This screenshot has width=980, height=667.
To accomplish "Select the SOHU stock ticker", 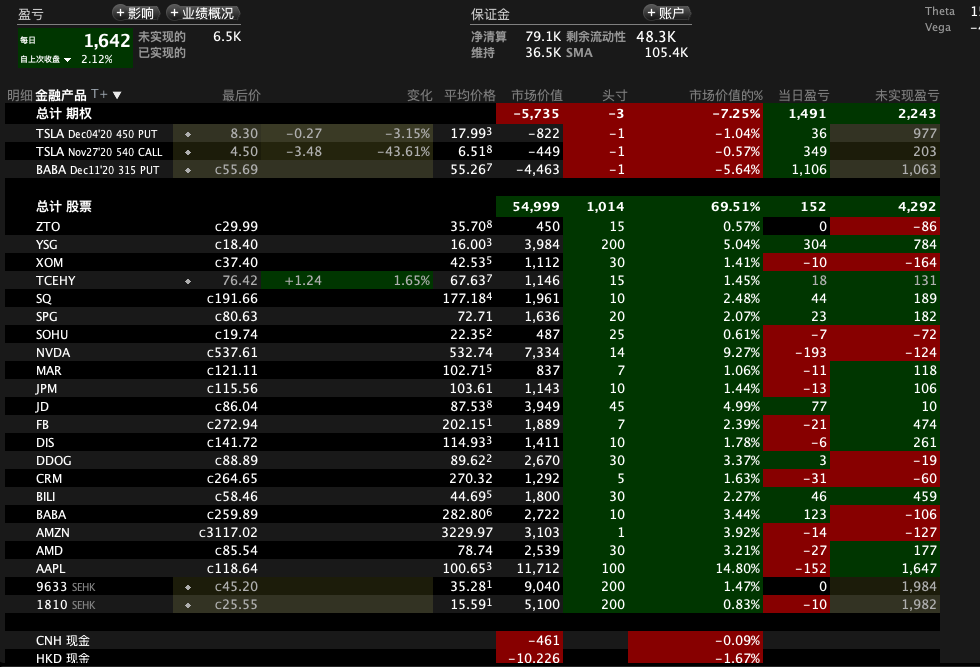I will 52,335.
